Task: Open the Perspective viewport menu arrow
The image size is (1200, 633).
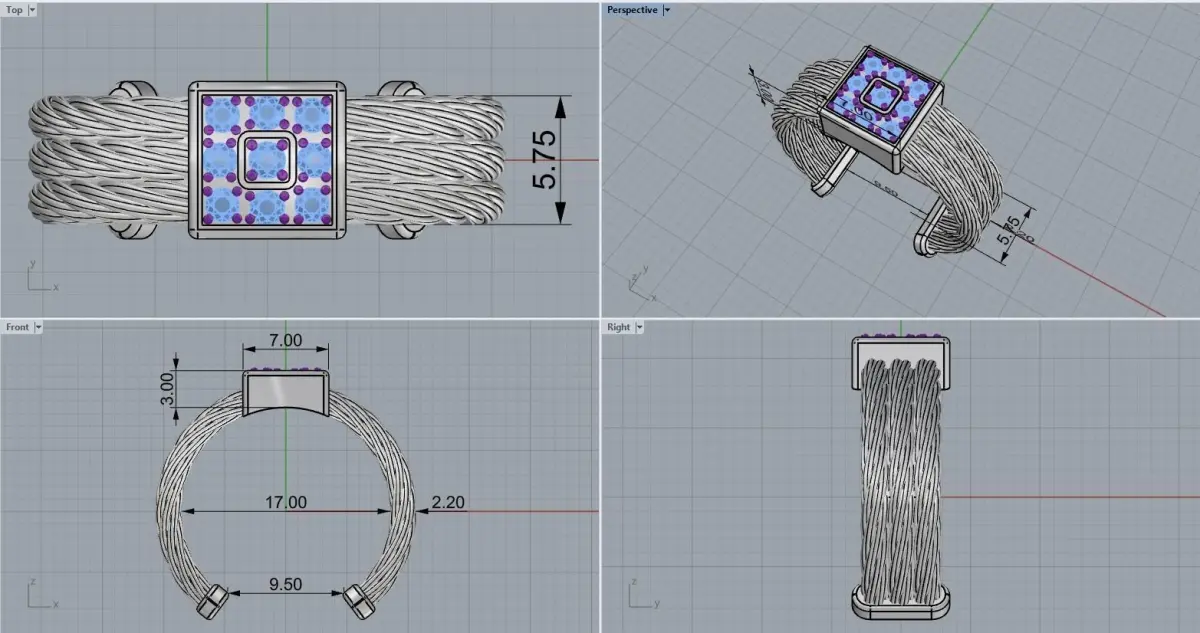Action: 667,9
